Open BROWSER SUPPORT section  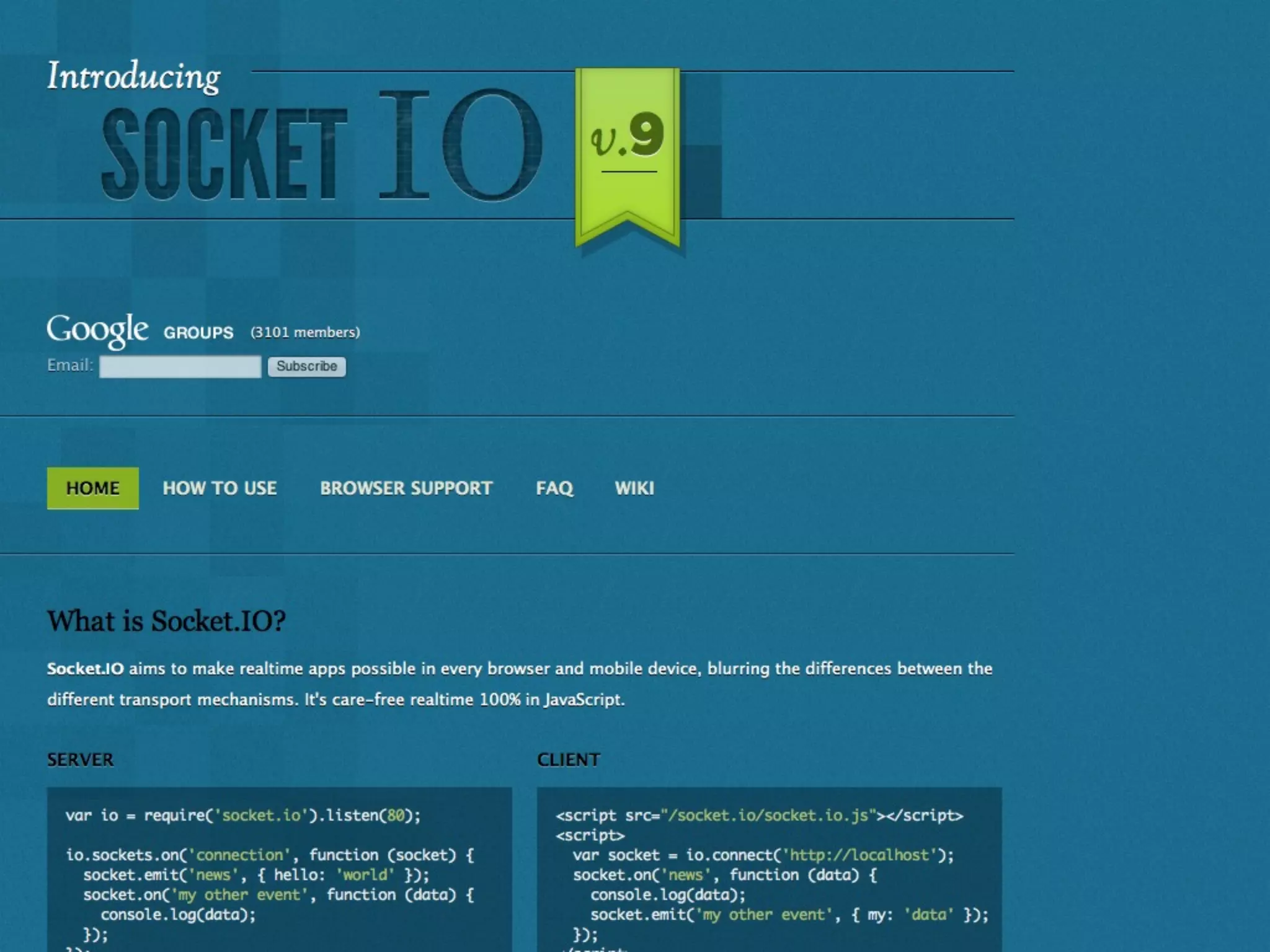pyautogui.click(x=406, y=488)
